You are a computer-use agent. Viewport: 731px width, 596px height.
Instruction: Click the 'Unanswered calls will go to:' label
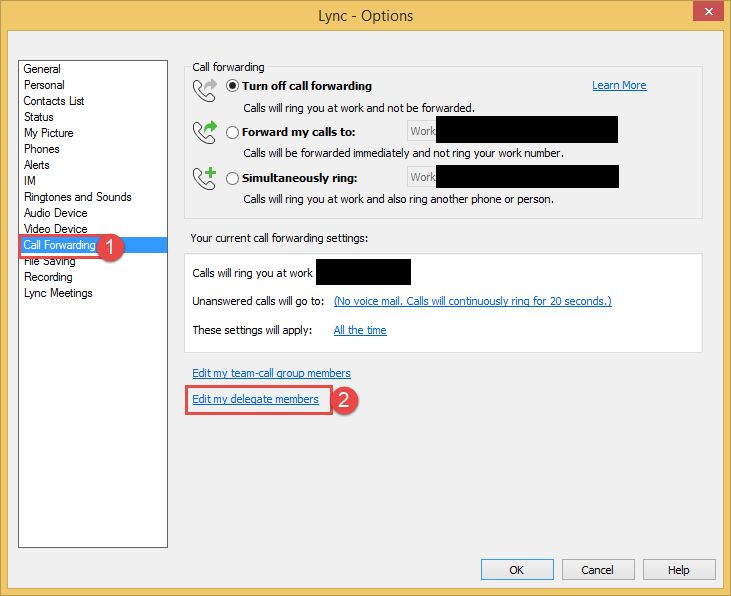coord(258,301)
